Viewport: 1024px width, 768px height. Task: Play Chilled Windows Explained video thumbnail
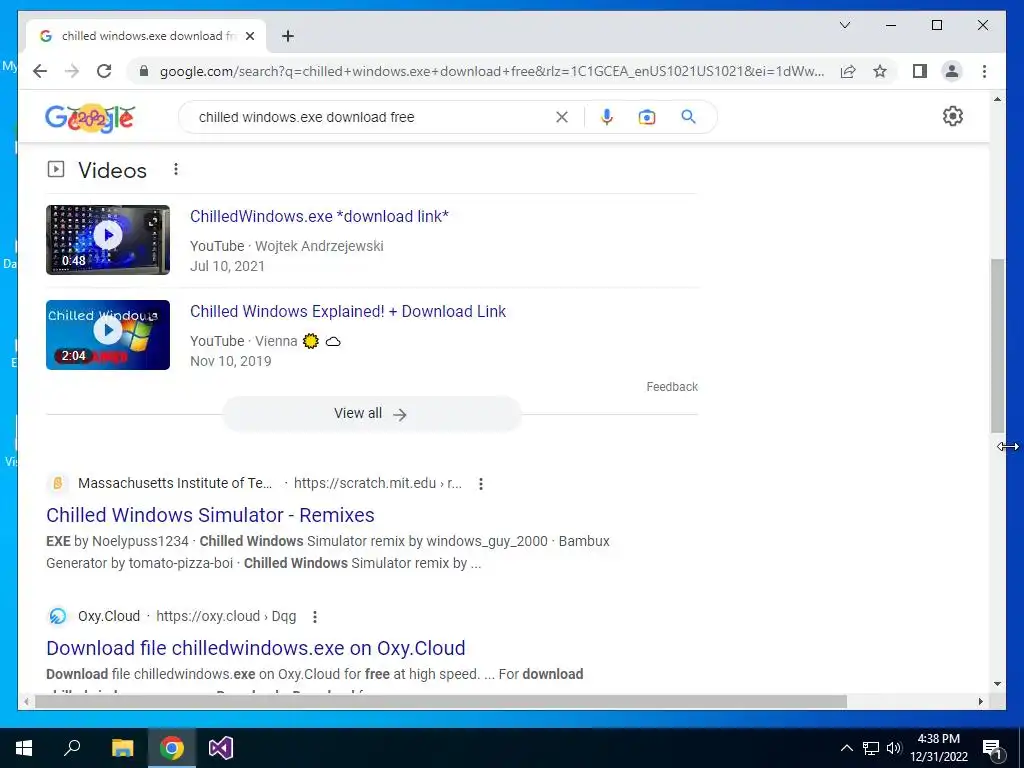(108, 335)
